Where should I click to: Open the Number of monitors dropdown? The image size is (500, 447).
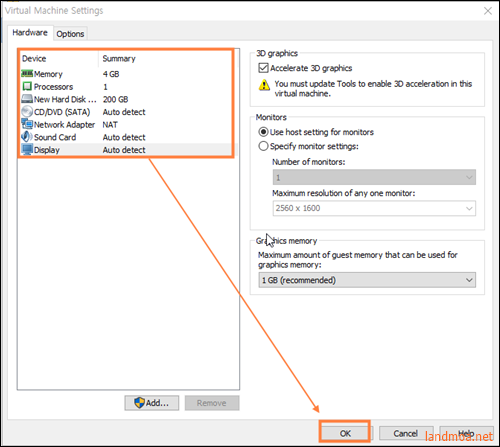coord(374,177)
